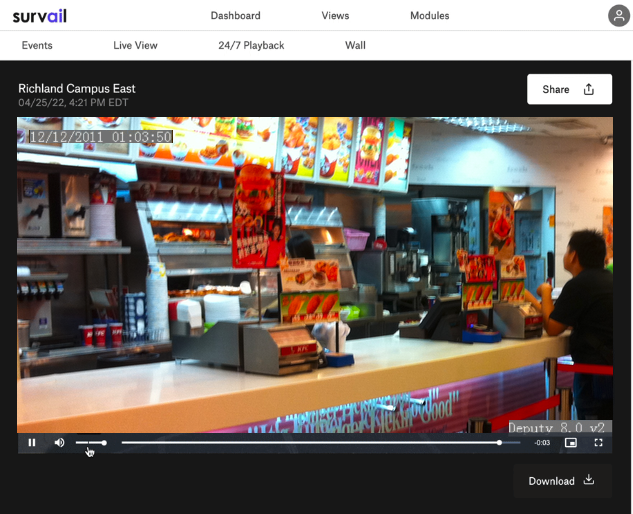Switch to the Wall tab
This screenshot has width=633, height=514.
click(355, 45)
